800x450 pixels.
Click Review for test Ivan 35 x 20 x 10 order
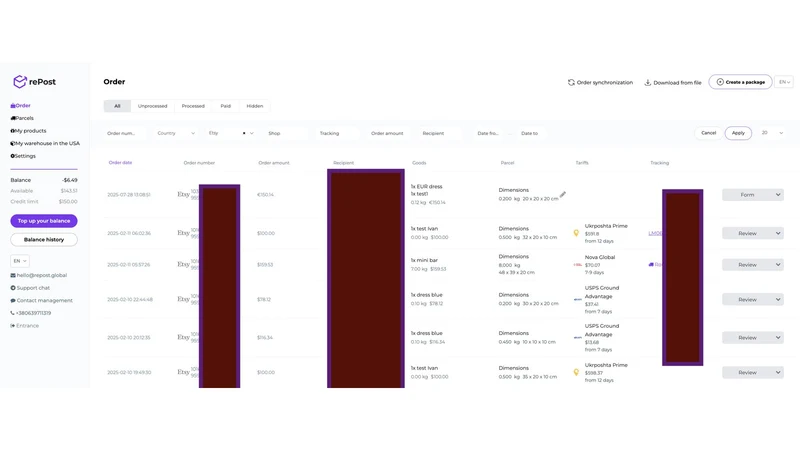click(747, 372)
